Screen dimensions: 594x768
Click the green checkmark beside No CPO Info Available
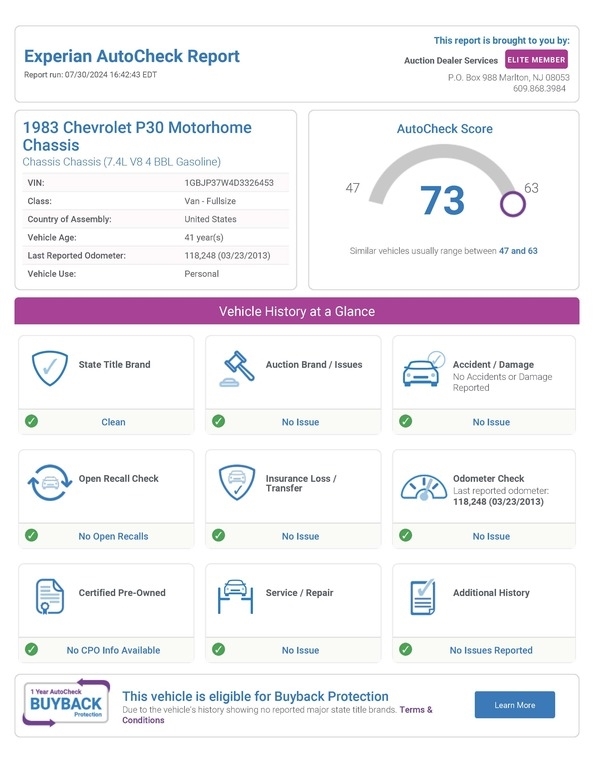31,649
